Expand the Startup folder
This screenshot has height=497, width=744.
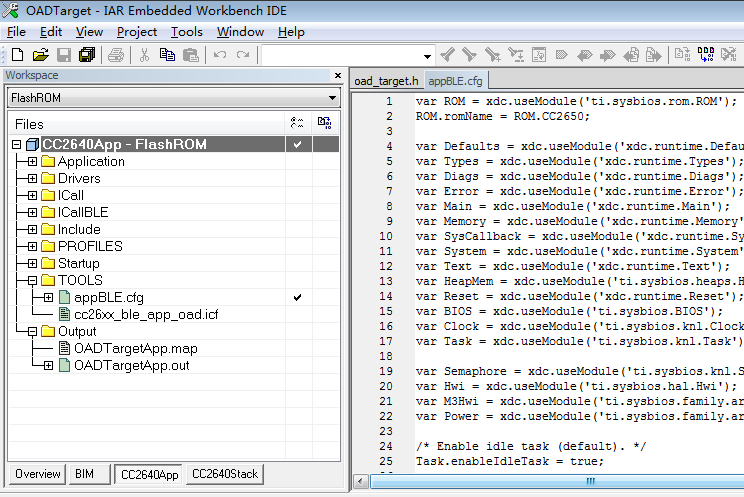point(32,263)
